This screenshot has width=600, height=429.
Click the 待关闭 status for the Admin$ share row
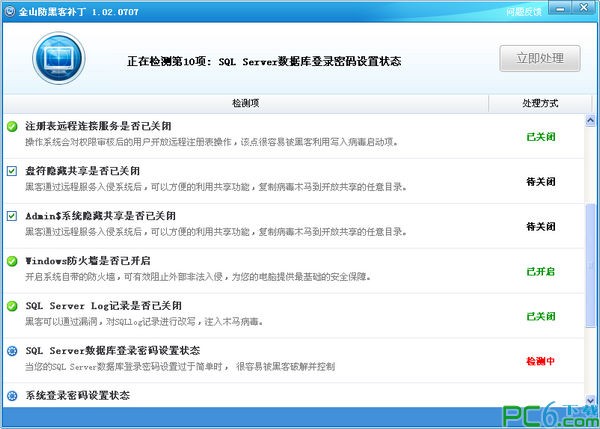540,227
